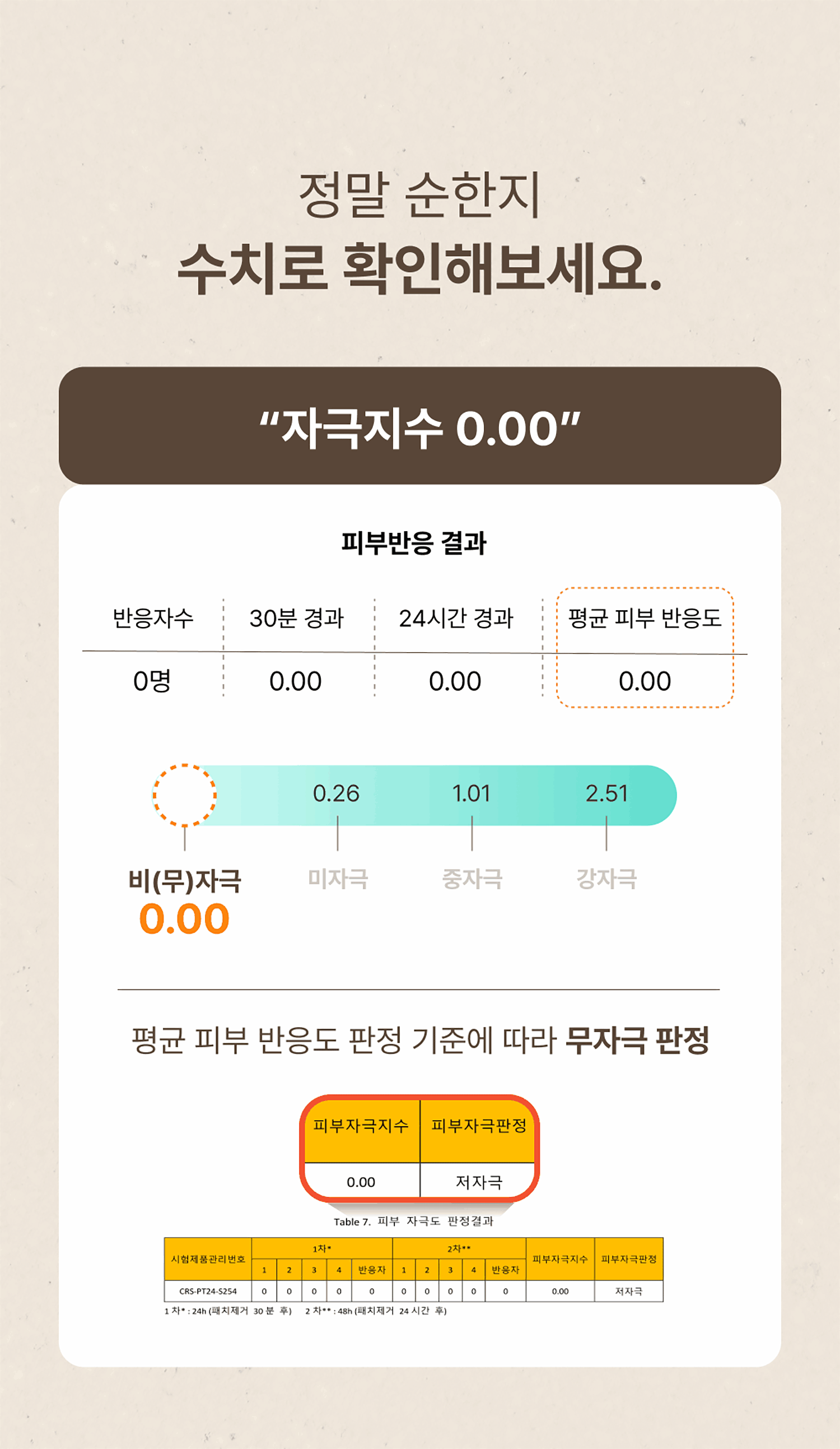Click the 2.51 mark on the gradient bar
840x1449 pixels.
point(606,793)
